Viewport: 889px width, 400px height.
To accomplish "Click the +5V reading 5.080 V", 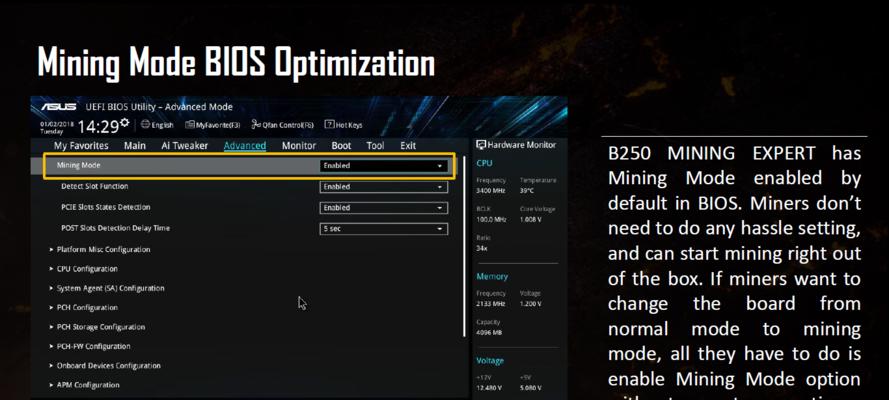I will tap(530, 388).
